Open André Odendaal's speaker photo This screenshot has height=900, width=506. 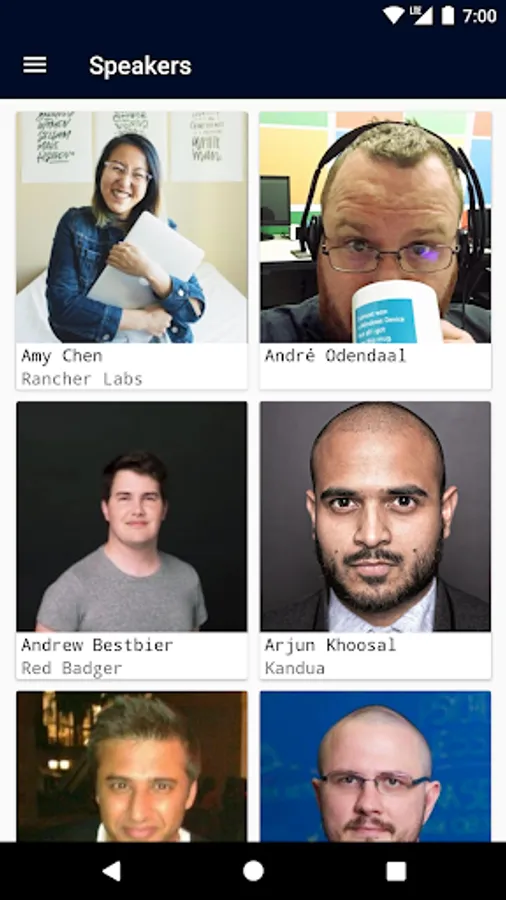(376, 227)
